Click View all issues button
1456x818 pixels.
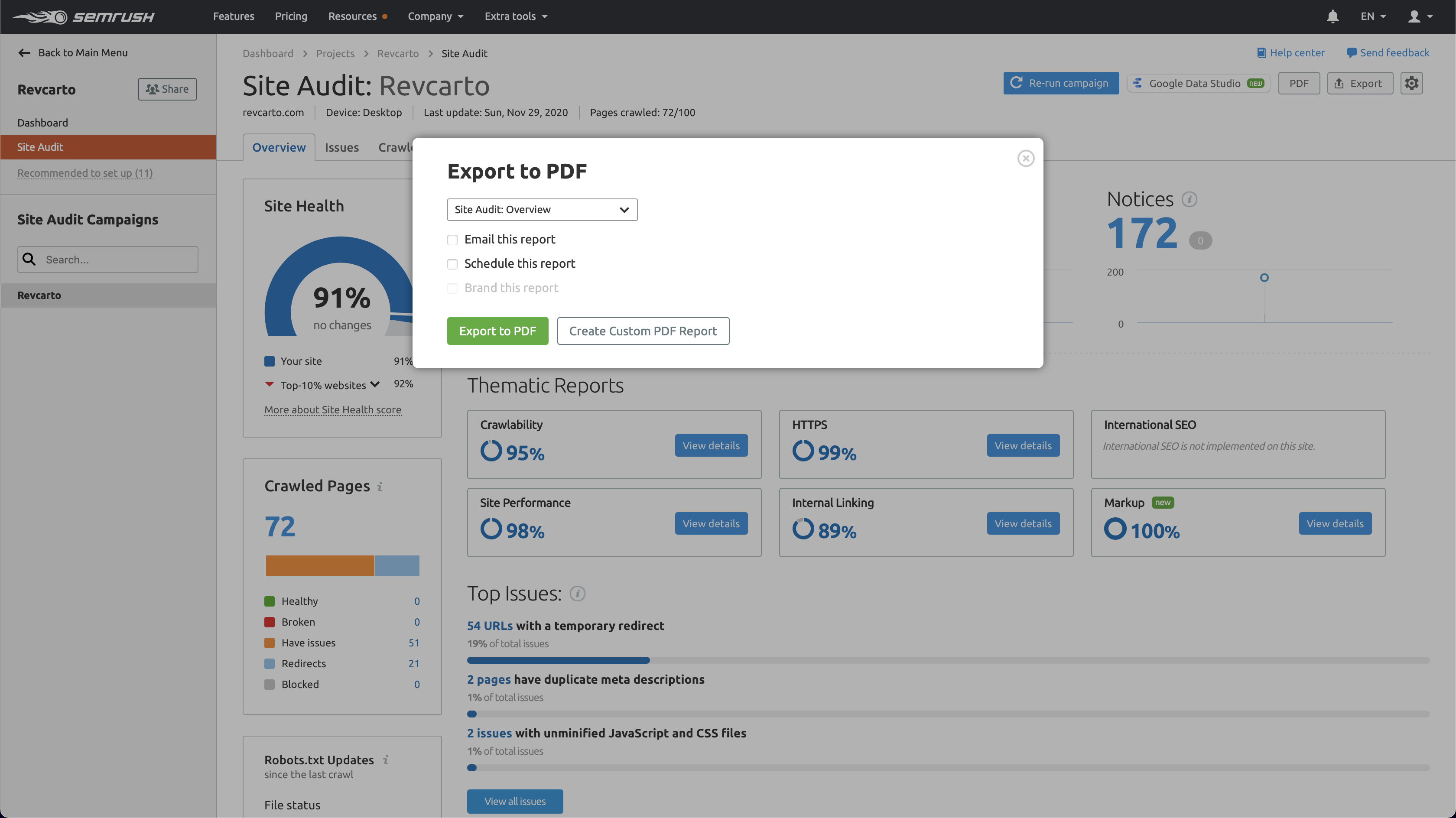[x=515, y=801]
